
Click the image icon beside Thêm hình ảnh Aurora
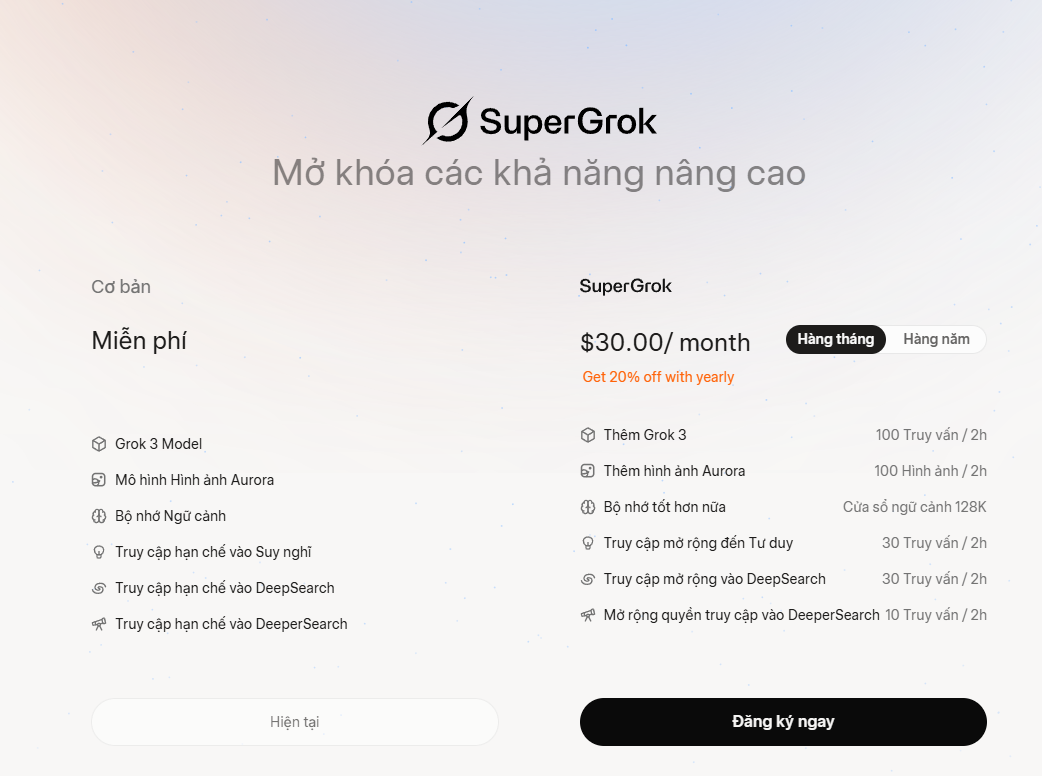[x=588, y=471]
